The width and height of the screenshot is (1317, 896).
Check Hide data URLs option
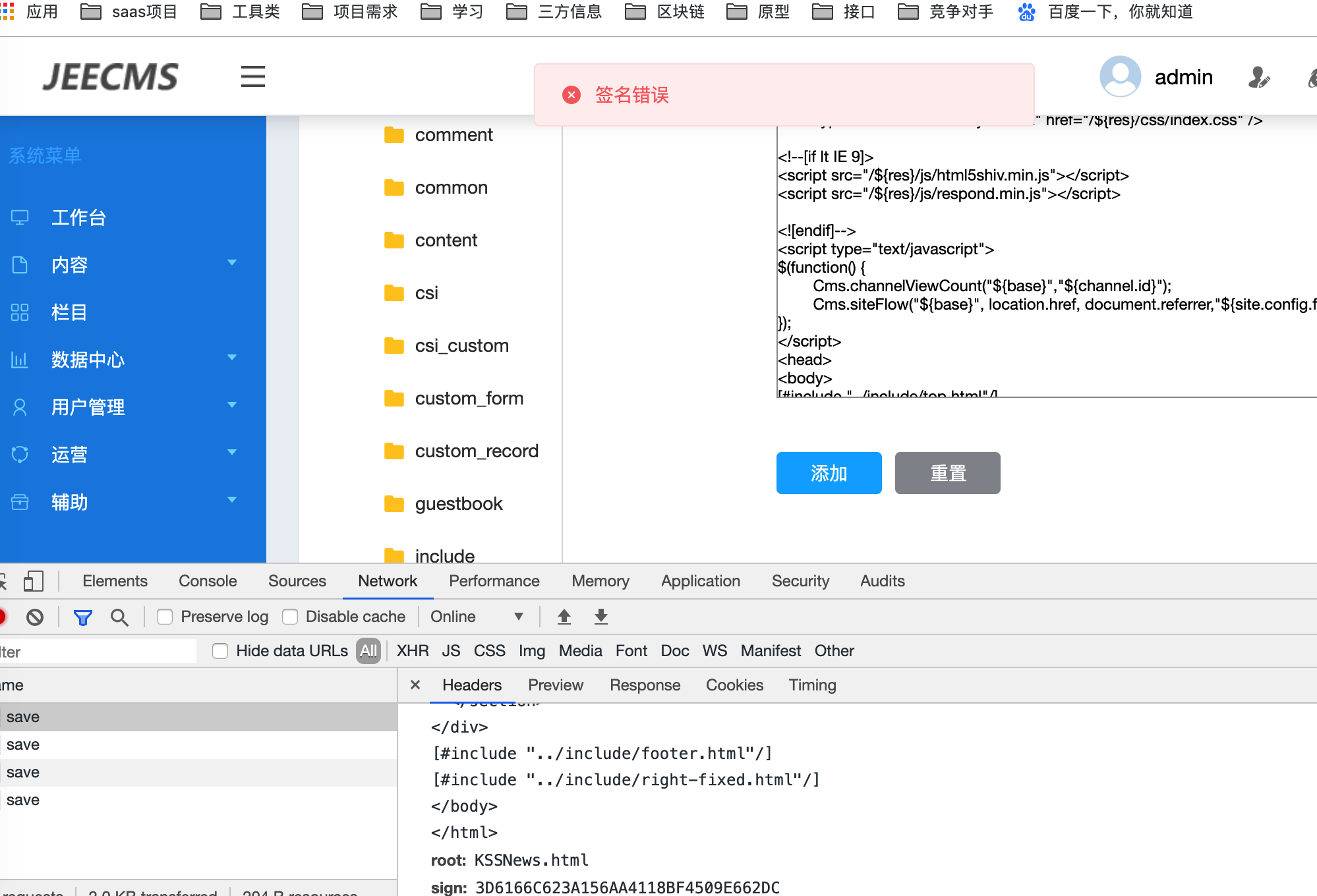click(220, 651)
